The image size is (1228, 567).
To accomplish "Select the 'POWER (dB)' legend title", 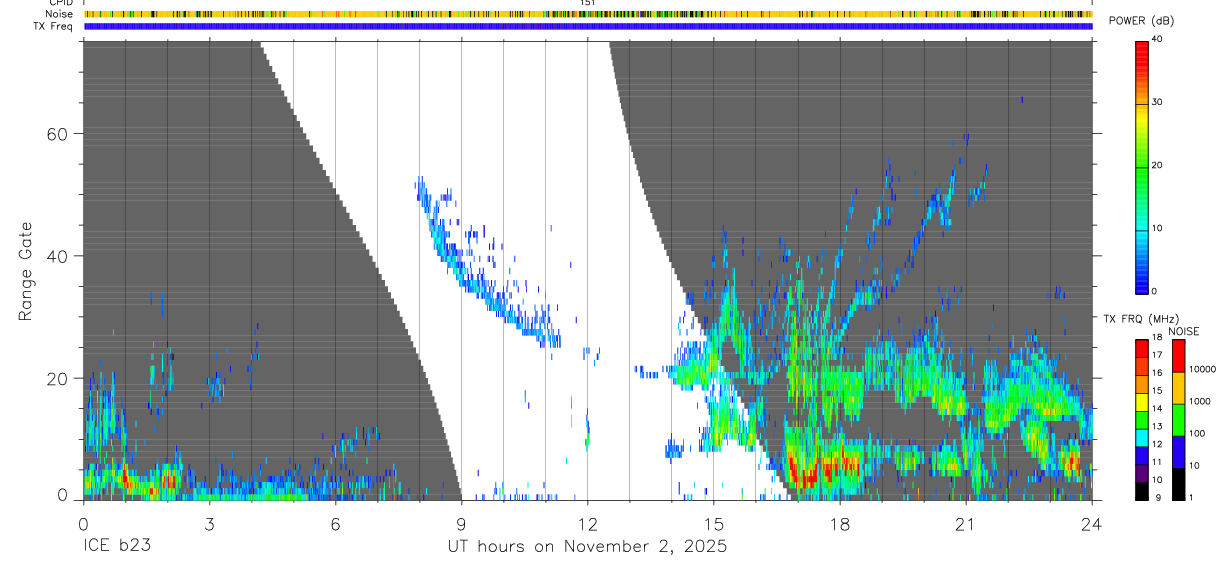I will 1142,21.
